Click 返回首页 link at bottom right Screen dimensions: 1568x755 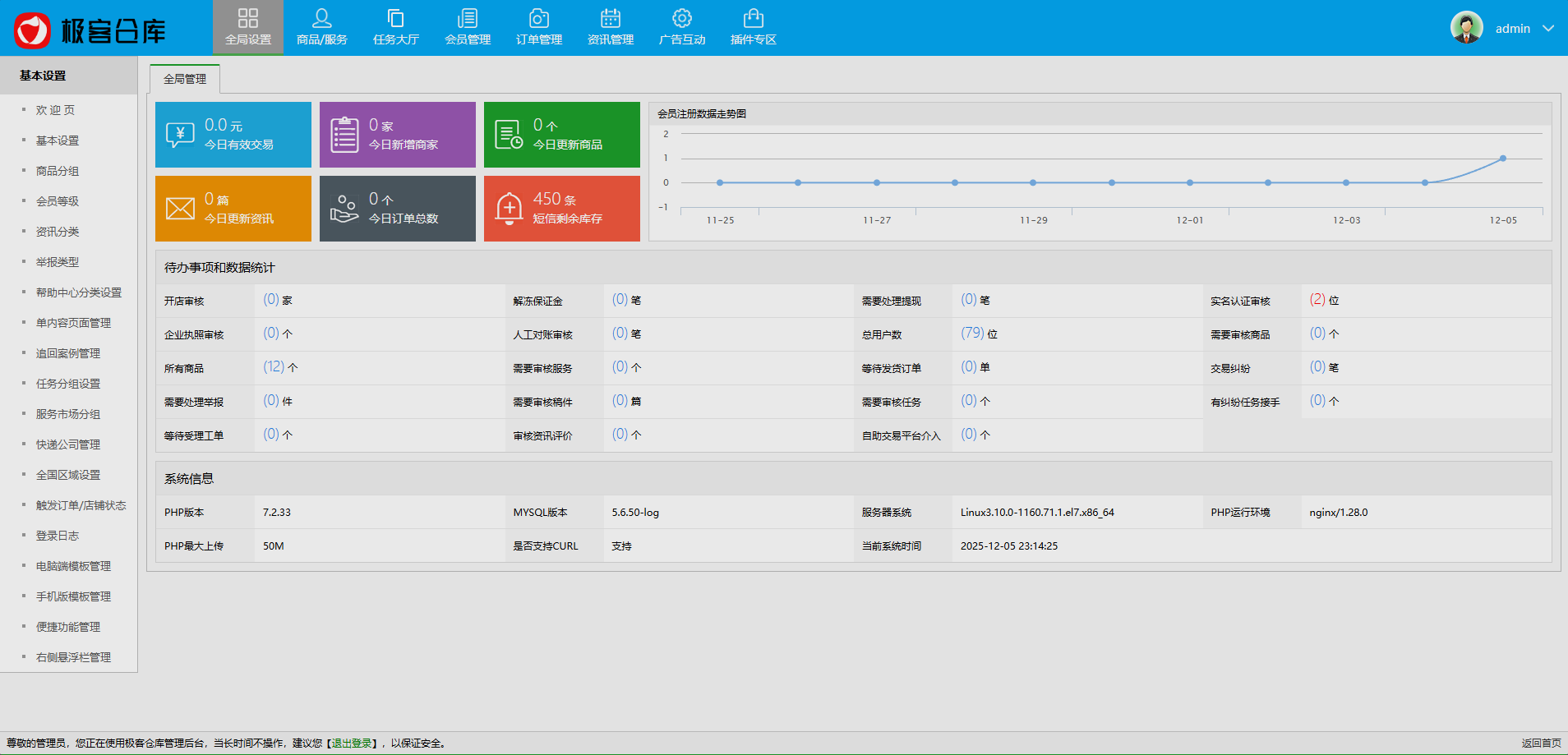[1541, 743]
